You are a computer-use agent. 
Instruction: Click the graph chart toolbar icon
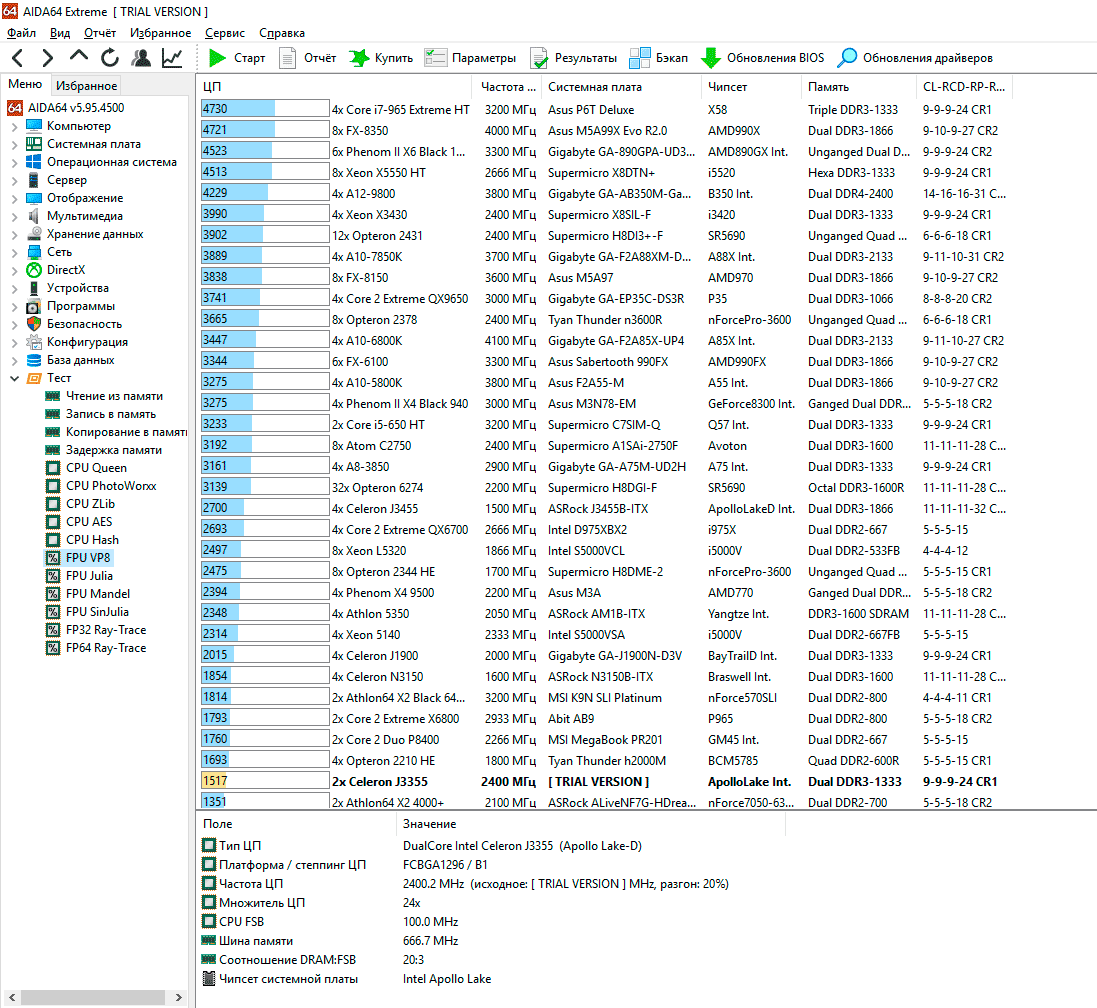(x=172, y=58)
